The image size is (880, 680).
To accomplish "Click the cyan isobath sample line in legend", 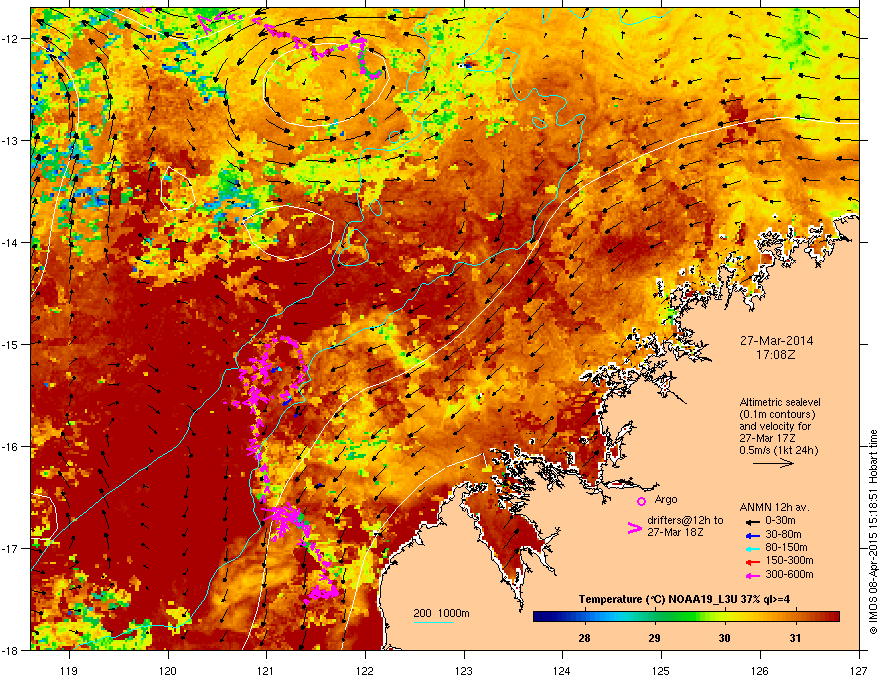I will pos(433,622).
